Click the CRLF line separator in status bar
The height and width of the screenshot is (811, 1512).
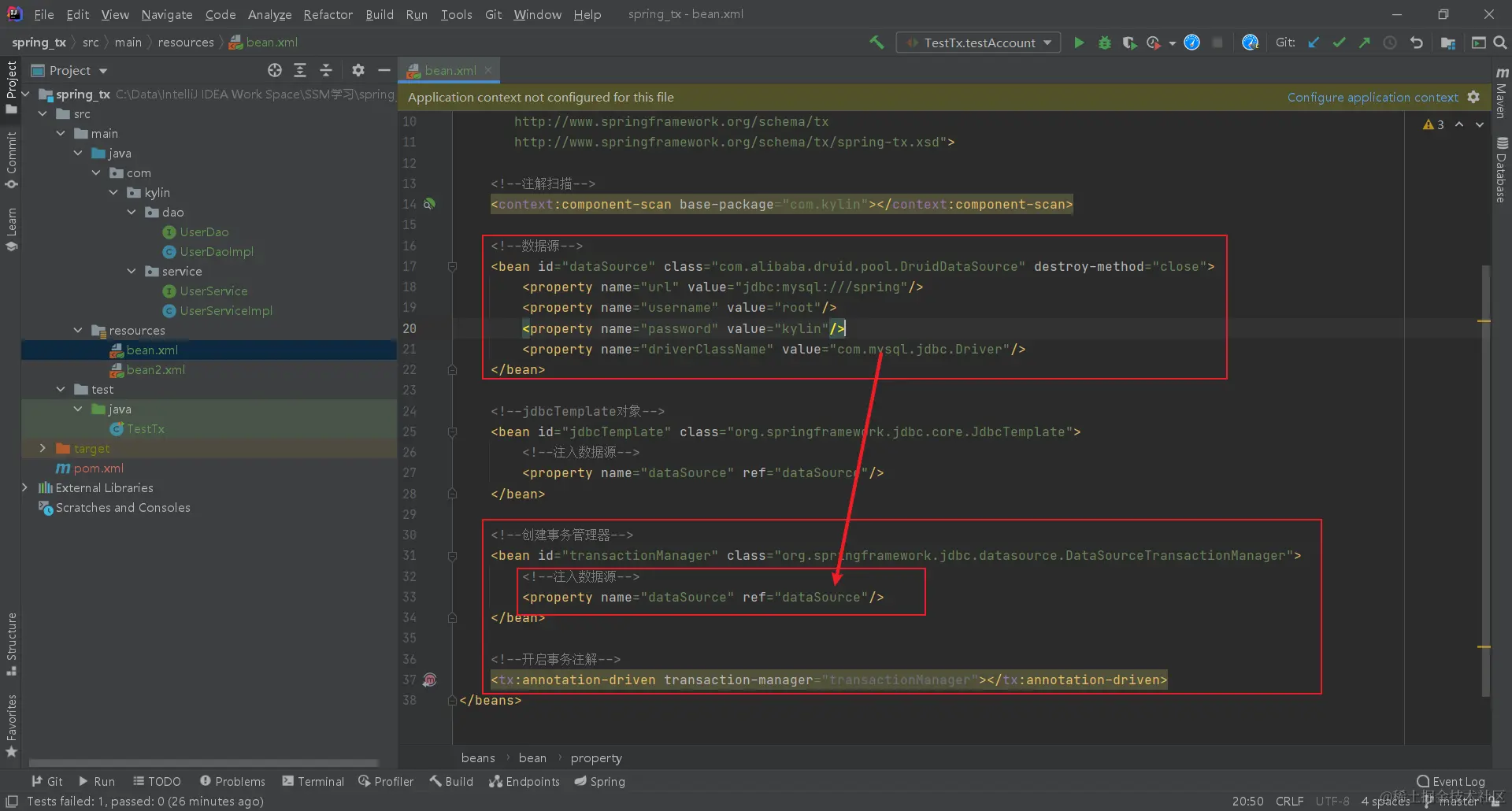pos(1290,801)
